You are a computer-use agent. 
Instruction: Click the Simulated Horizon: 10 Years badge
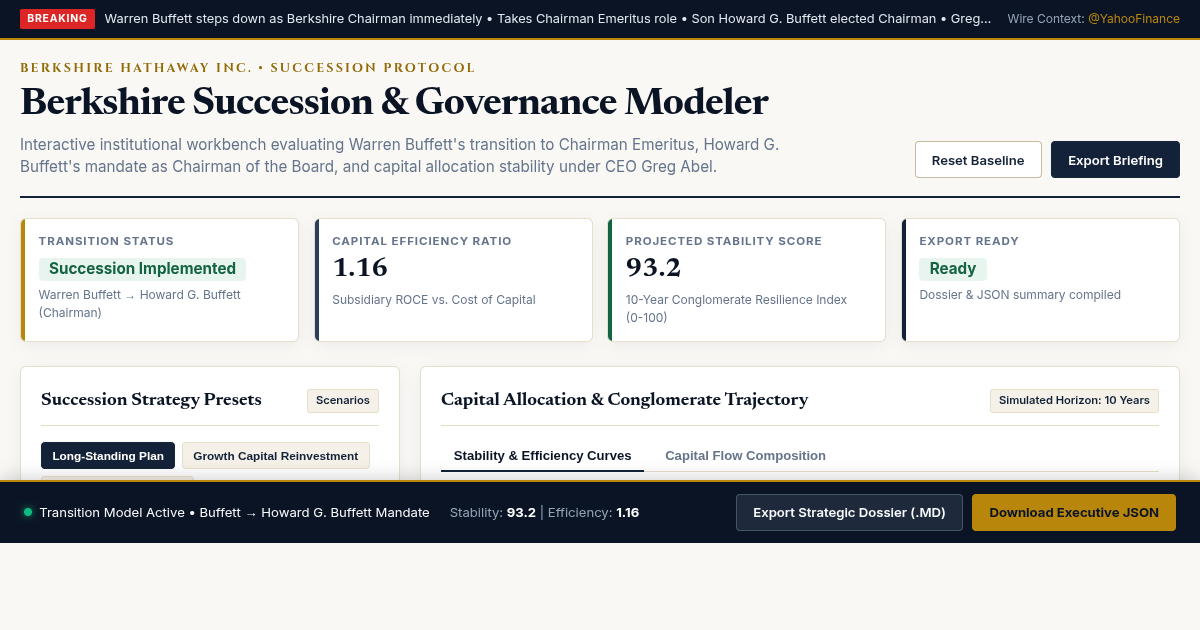point(1074,400)
